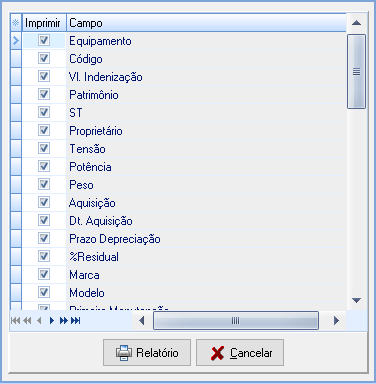
Task: Toggle the Peso print checkbox
Action: click(x=44, y=184)
